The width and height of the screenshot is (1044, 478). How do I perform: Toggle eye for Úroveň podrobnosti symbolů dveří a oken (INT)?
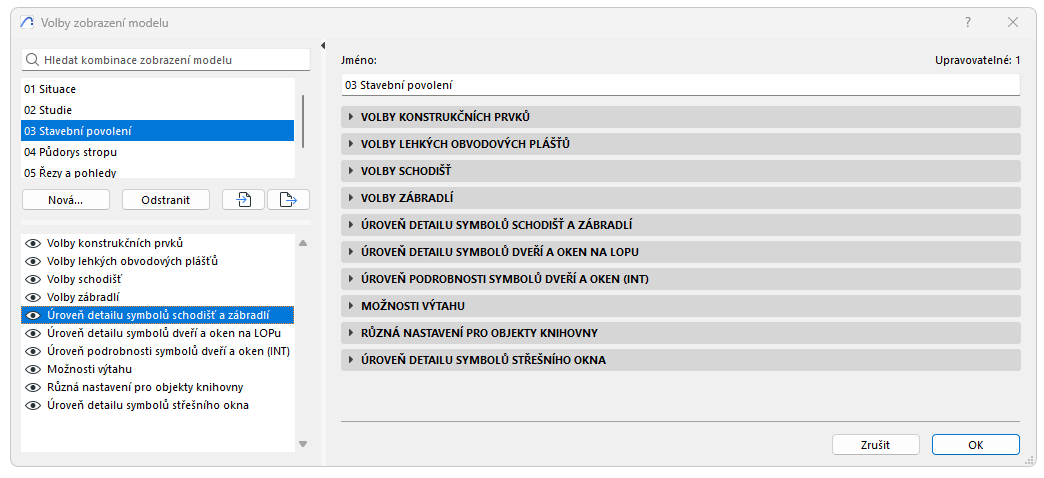[33, 352]
